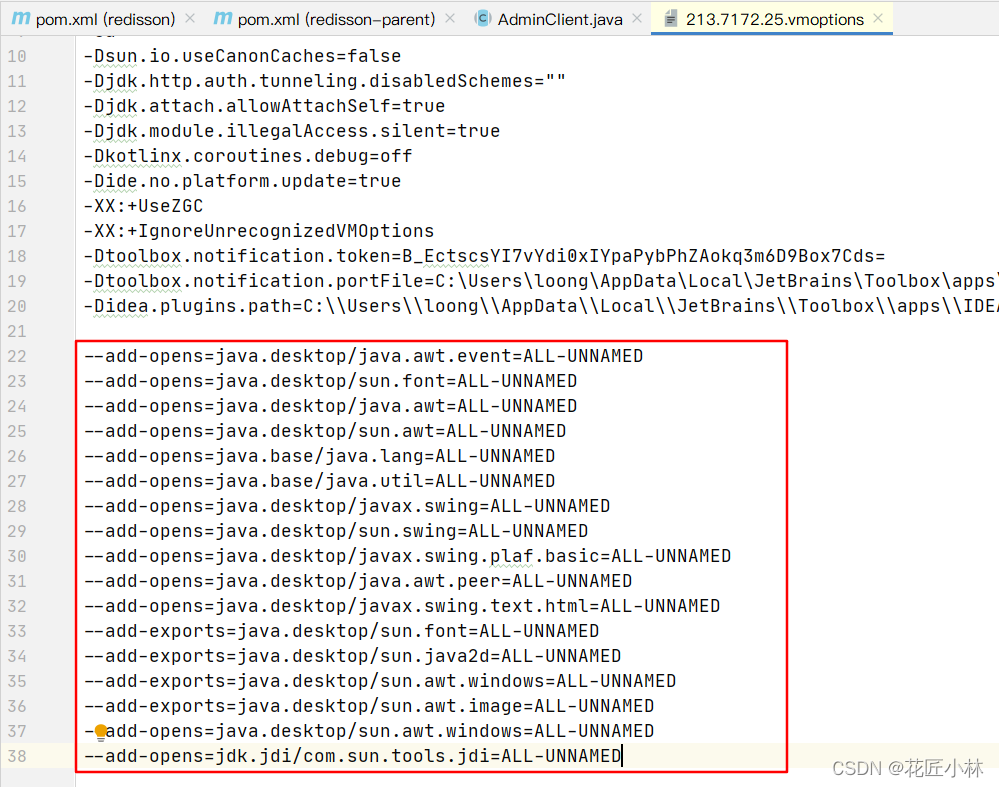Close the 213.7172.25.vmoptions tab
Viewport: 999px width, 787px height.
(x=879, y=19)
